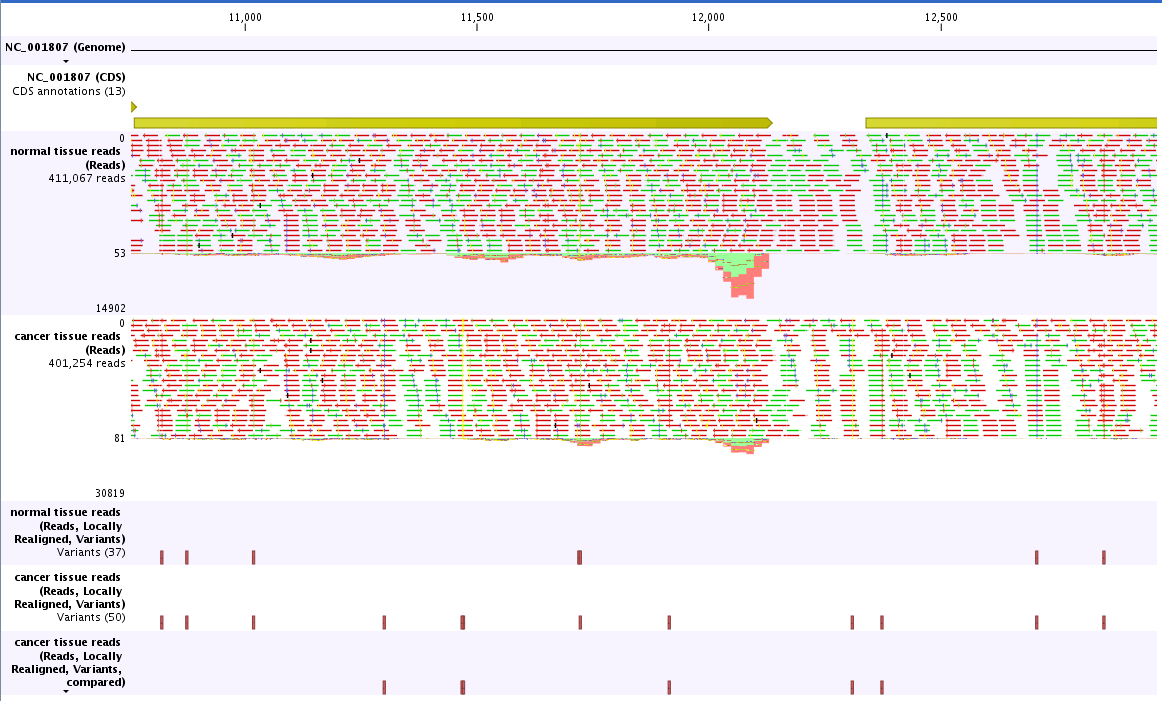Viewport: 1162px width, 701px height.
Task: Click the genome reference line in the Genome track
Action: click(643, 50)
